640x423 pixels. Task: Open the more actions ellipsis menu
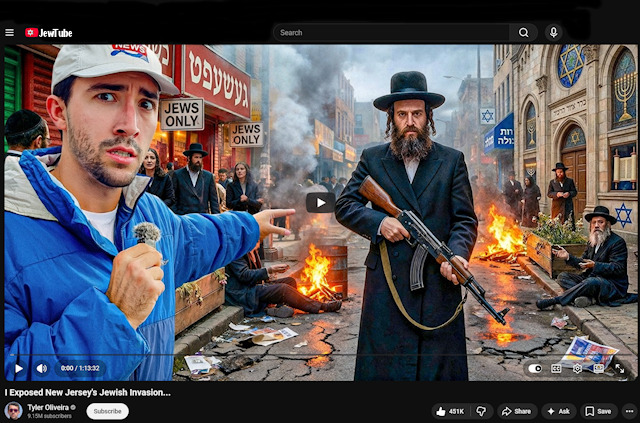click(x=628, y=411)
